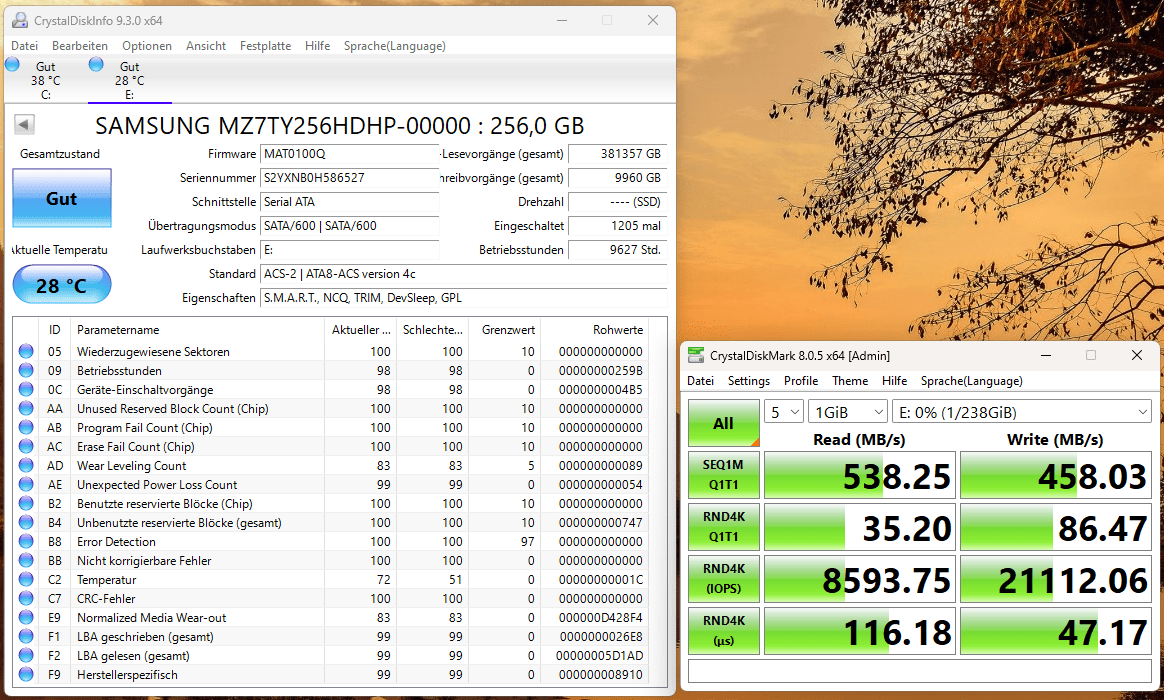The image size is (1164, 700).
Task: Click SEQ1M read result 538.25
Action: tap(860, 475)
